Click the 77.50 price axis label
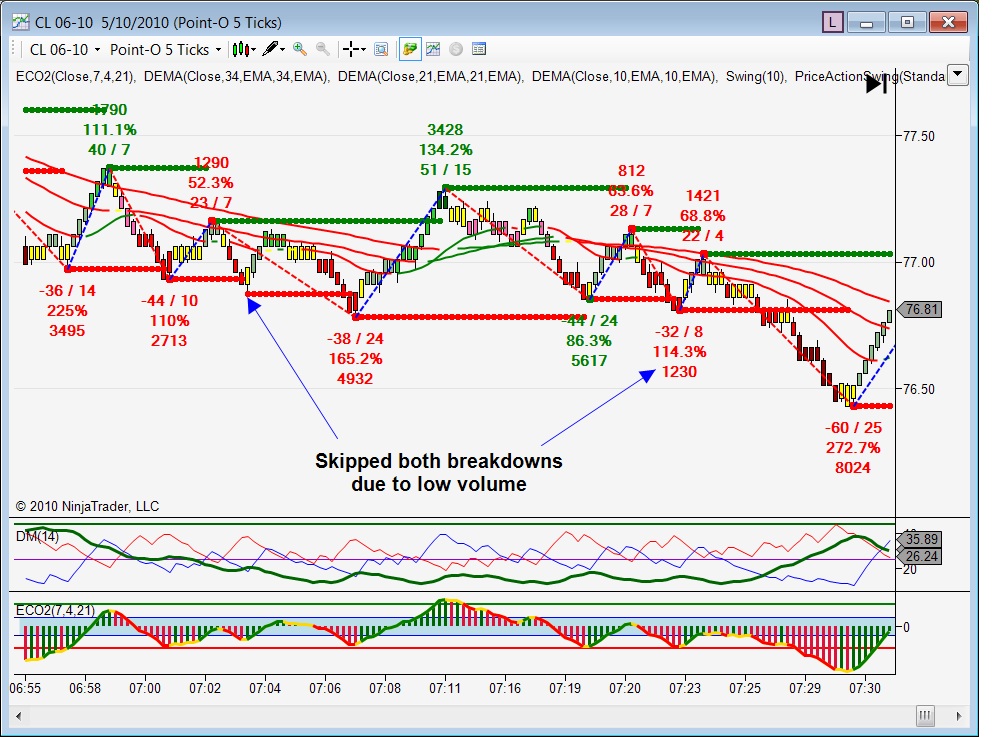Image resolution: width=1008 pixels, height=737 pixels. click(x=919, y=136)
